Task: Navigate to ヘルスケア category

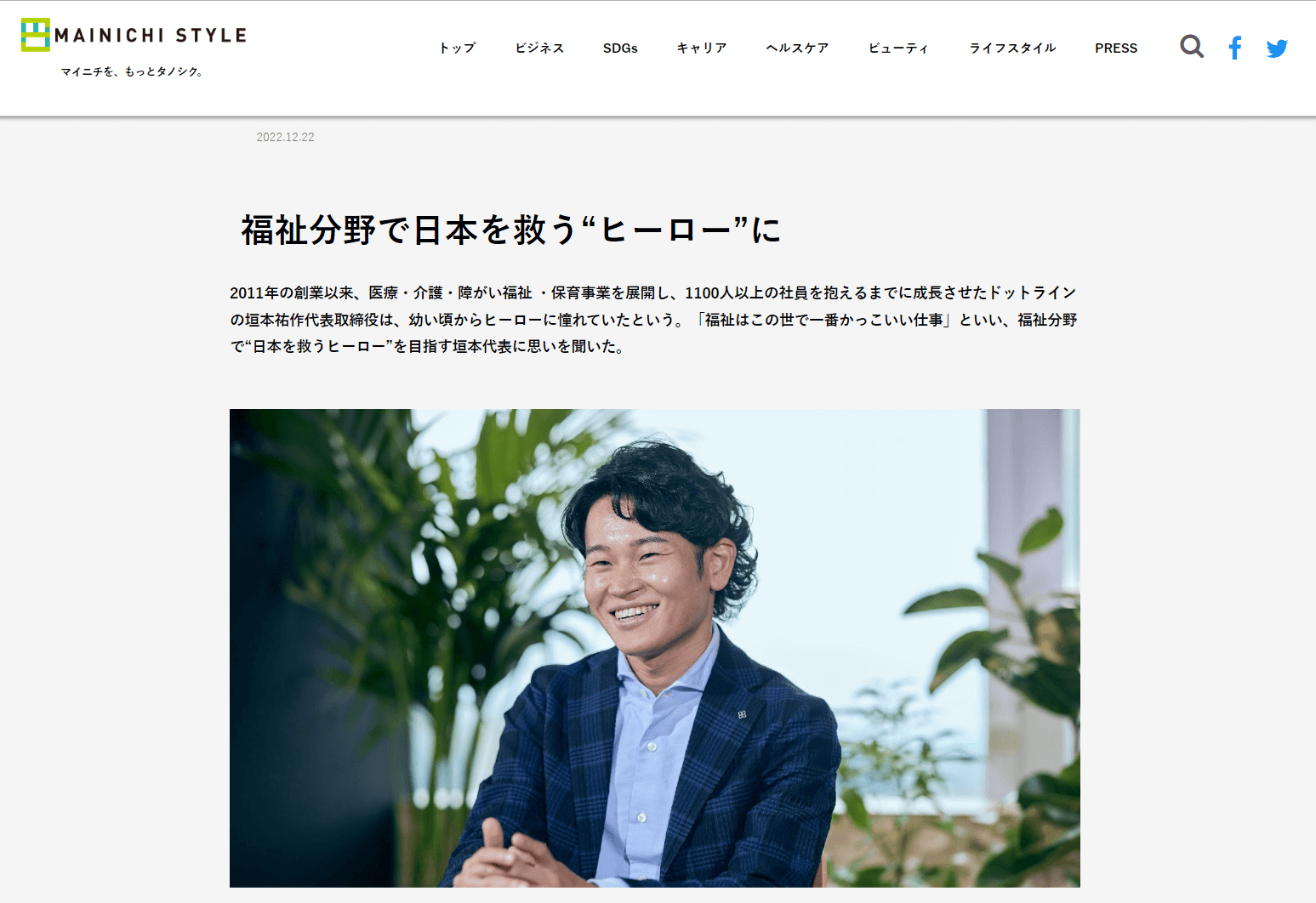Action: click(x=797, y=48)
